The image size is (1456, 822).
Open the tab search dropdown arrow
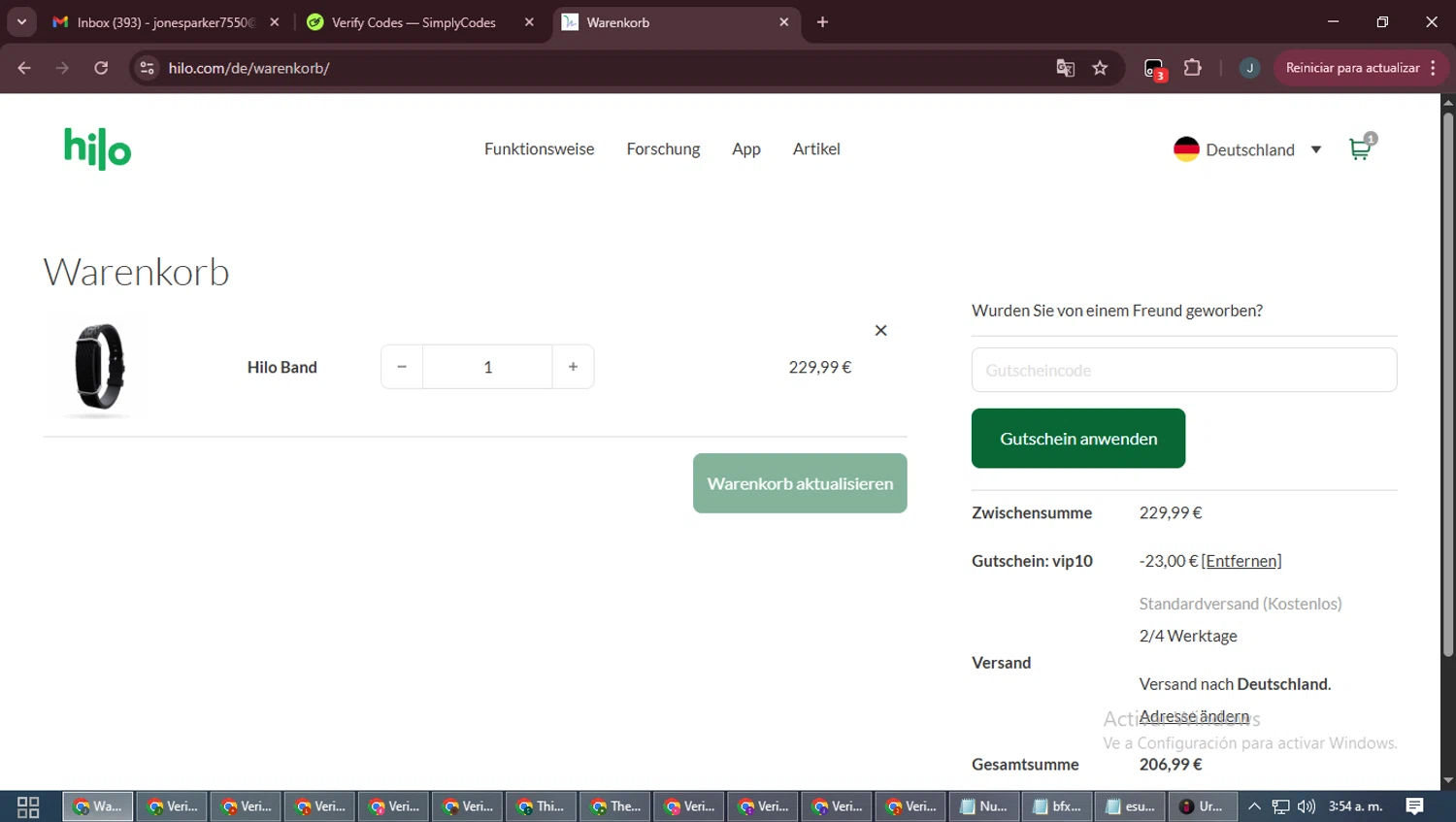[21, 21]
